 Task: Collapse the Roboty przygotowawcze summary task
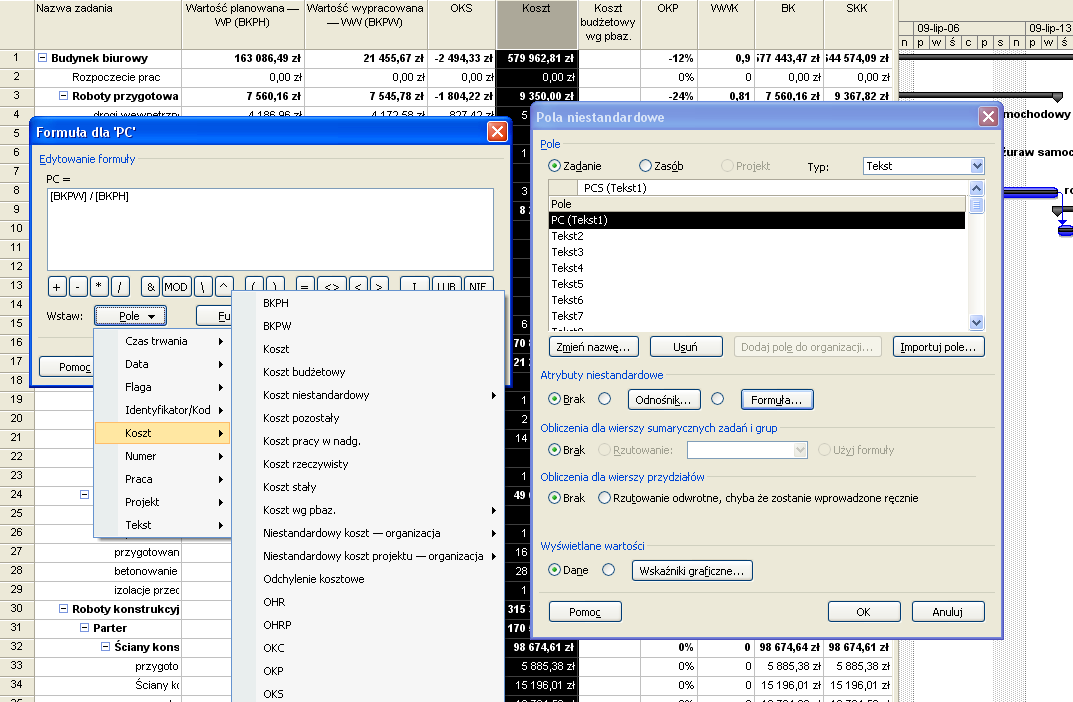[x=64, y=96]
